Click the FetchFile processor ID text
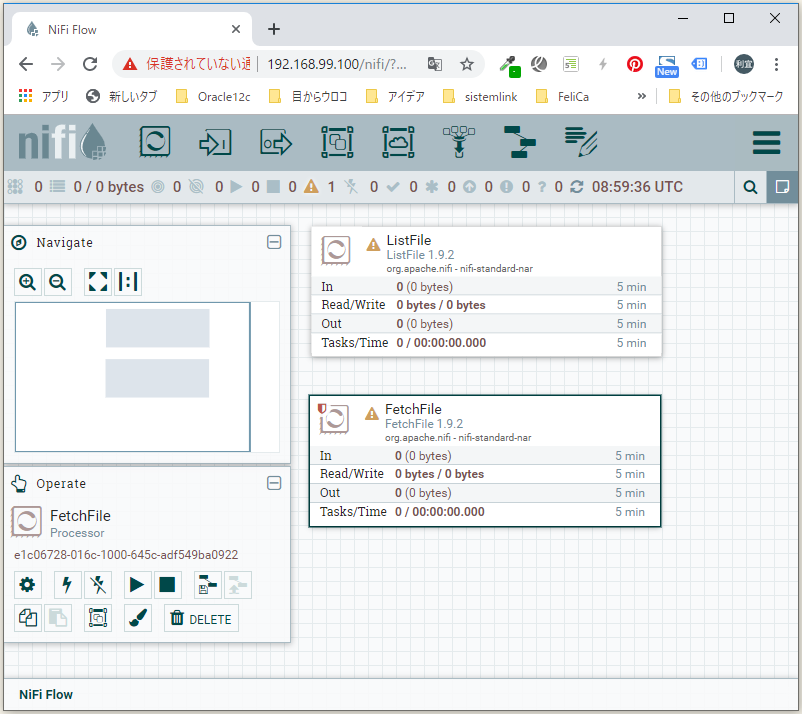802x714 pixels. 126,555
